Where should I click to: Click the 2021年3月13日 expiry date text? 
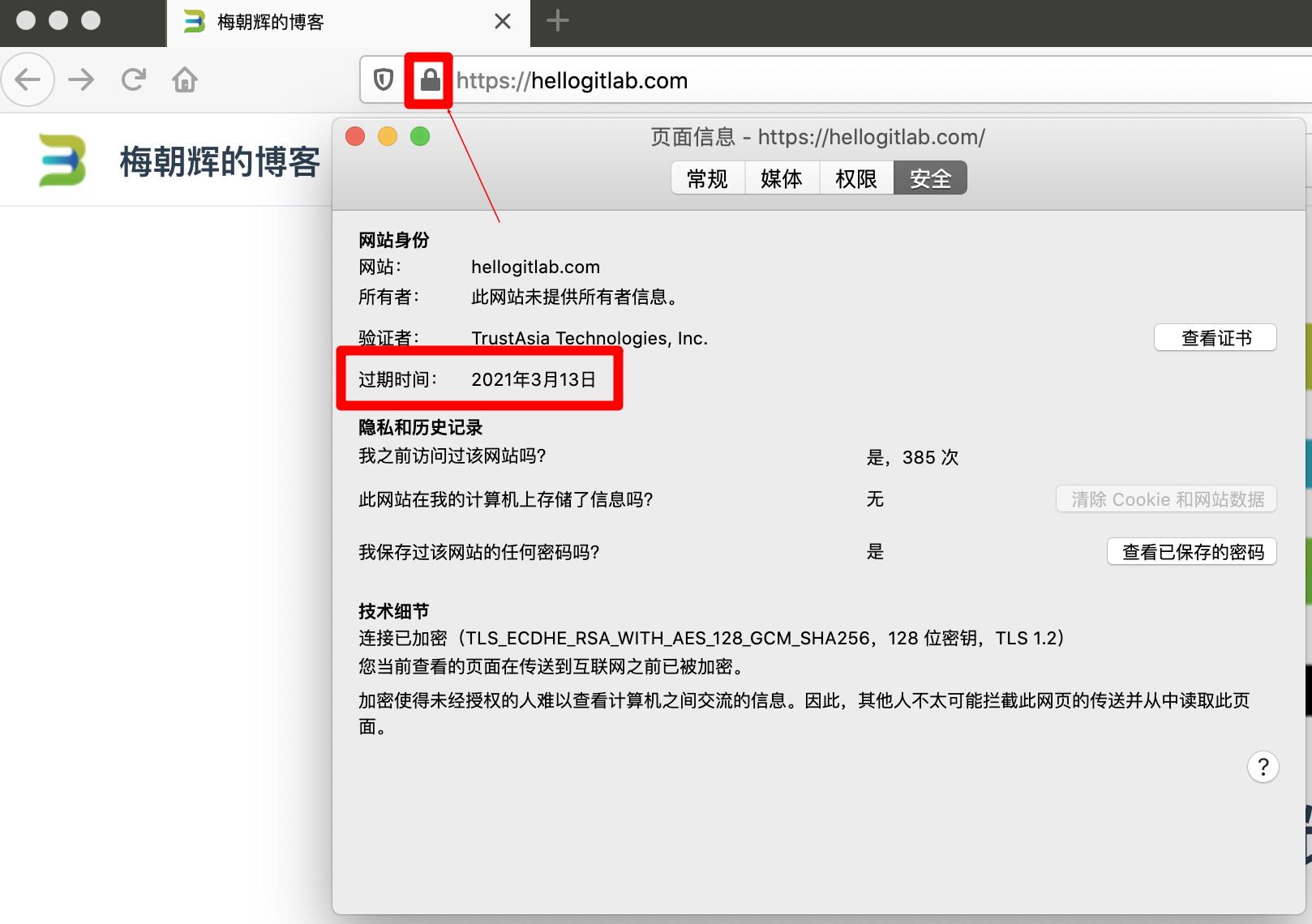coord(534,379)
